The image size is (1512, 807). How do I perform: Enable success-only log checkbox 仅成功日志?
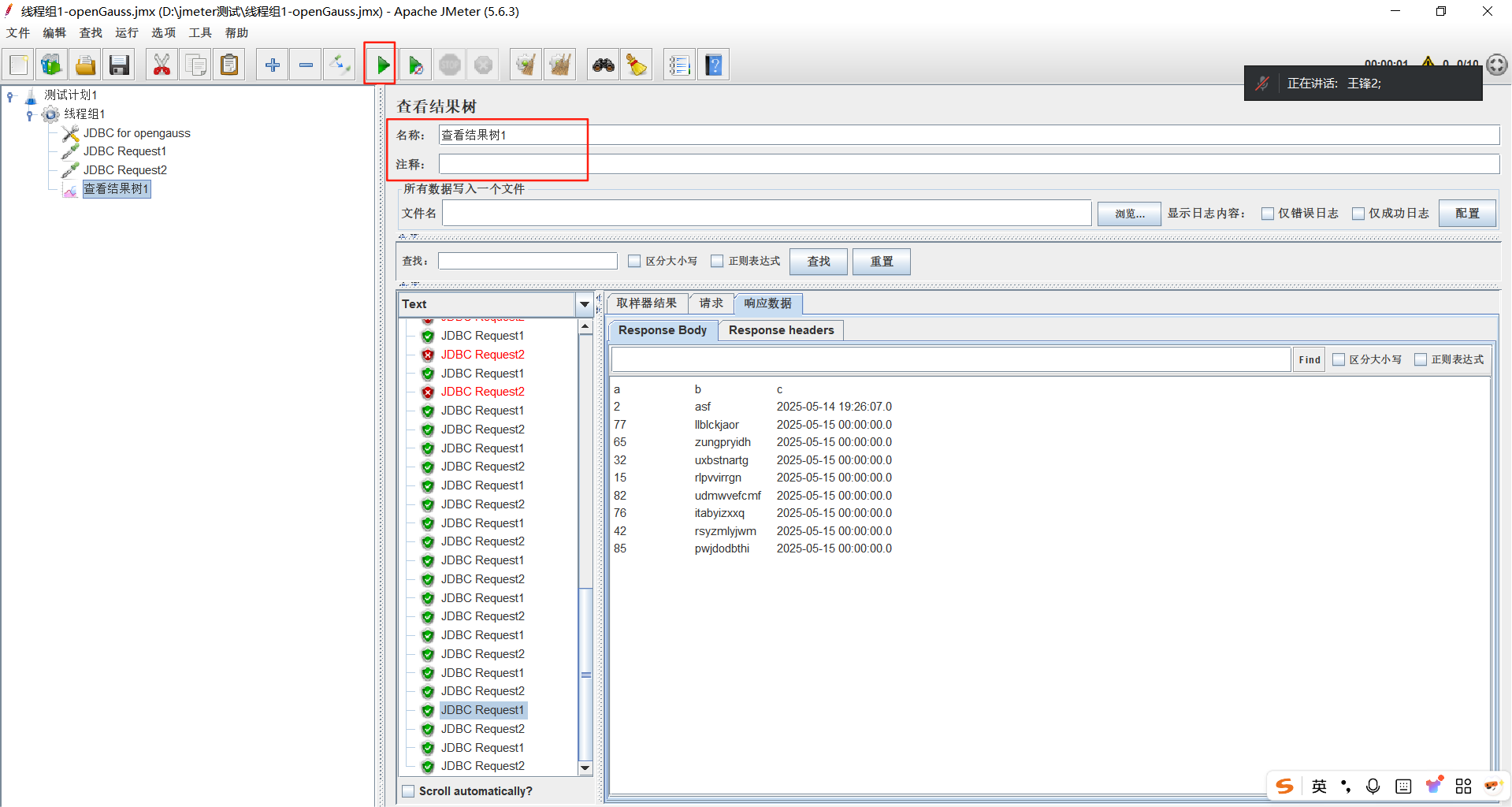click(1358, 214)
